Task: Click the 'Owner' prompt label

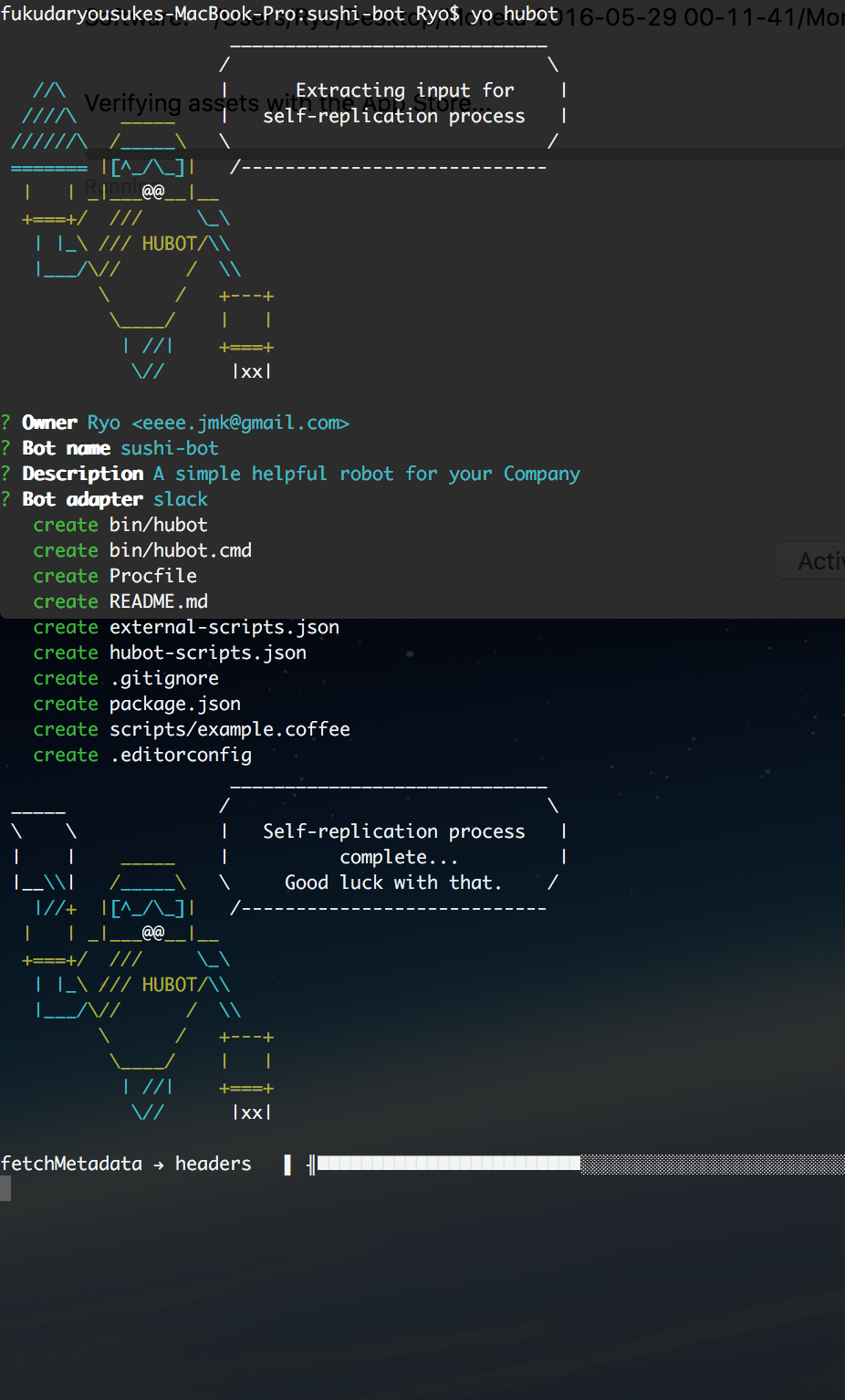Action: click(x=49, y=423)
